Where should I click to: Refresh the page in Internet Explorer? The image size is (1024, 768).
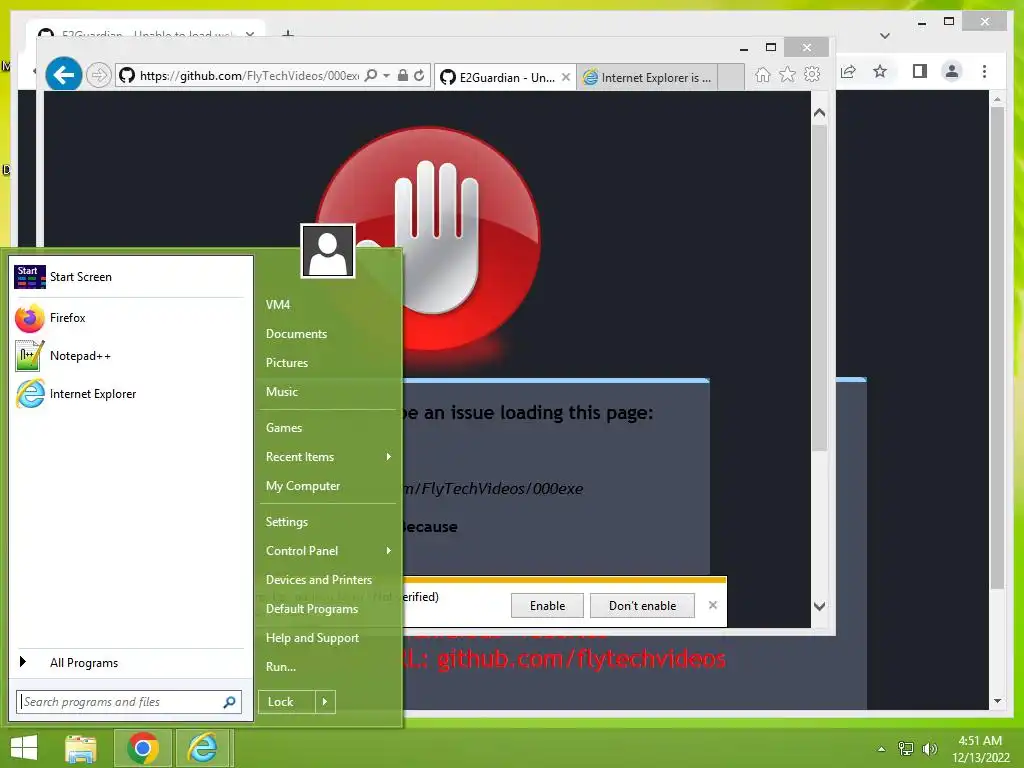click(419, 76)
